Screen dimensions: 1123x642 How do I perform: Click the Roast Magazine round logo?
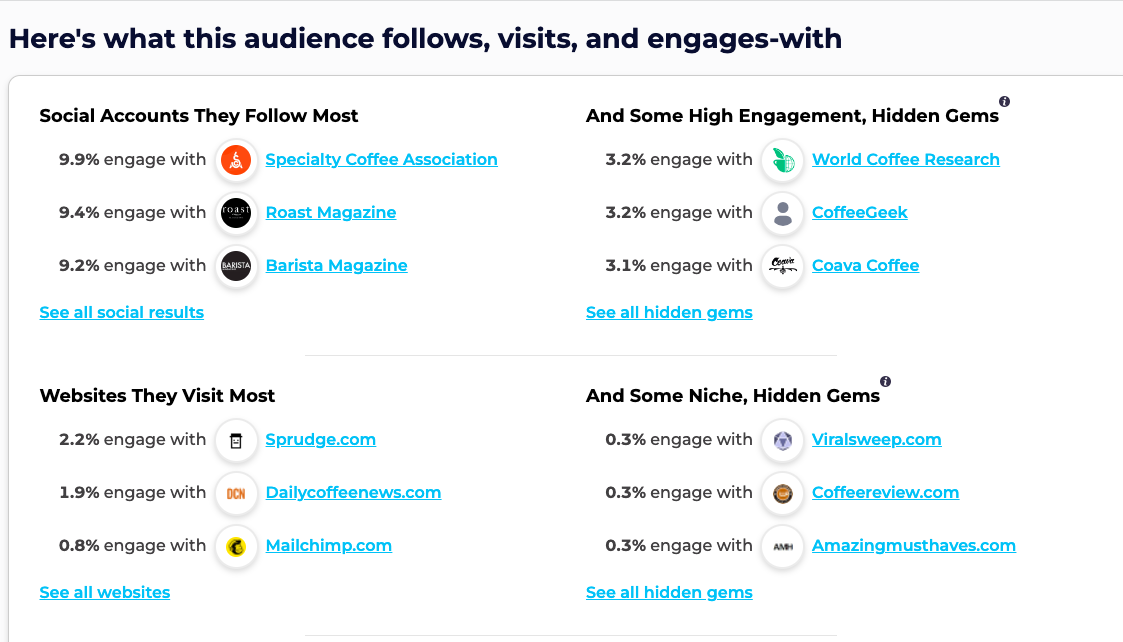[236, 213]
